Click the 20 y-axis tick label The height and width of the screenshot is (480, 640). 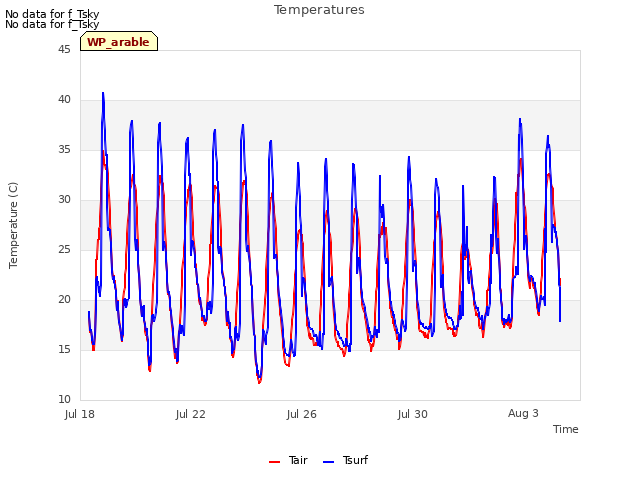coord(64,300)
